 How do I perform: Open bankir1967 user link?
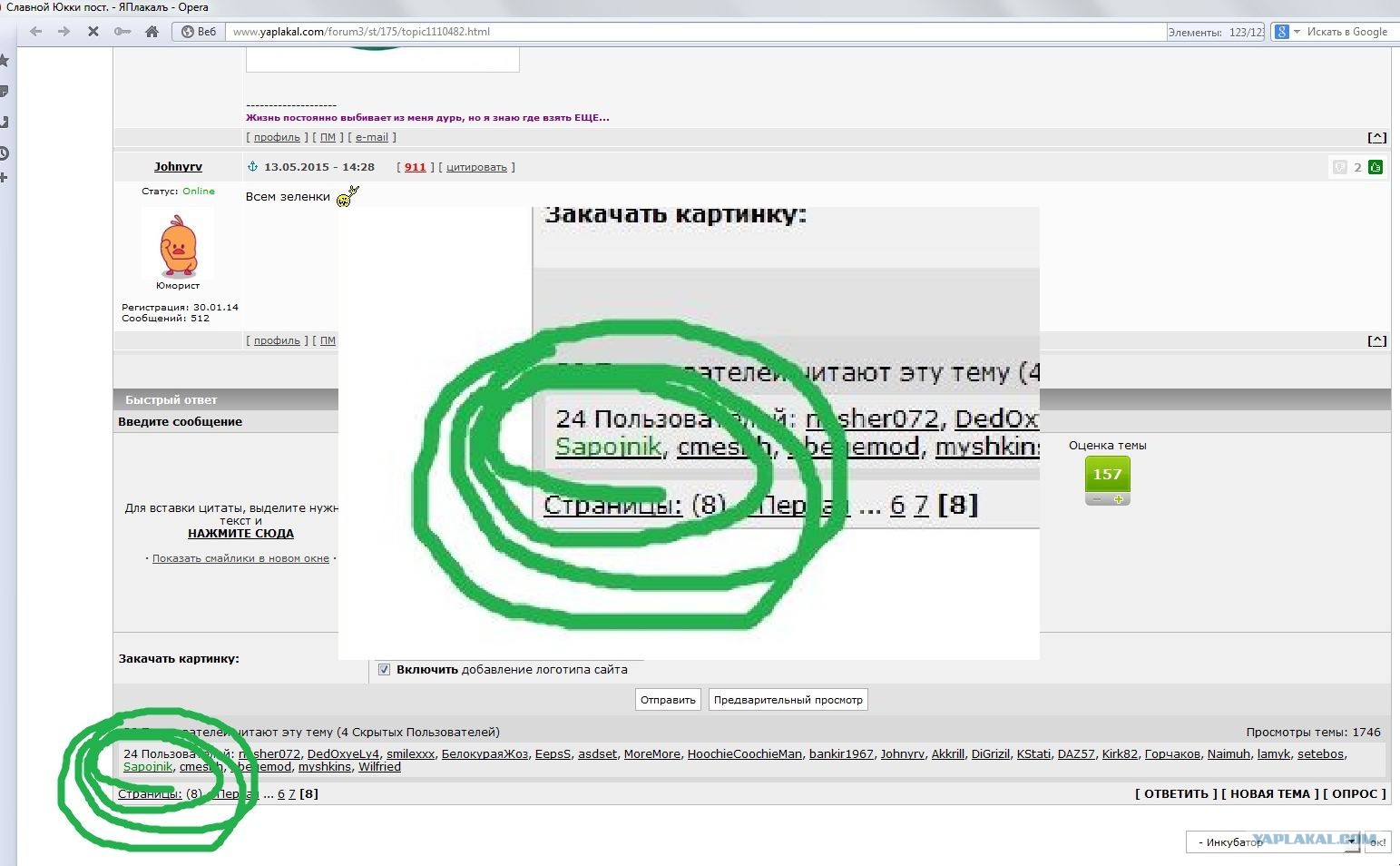pos(841,754)
